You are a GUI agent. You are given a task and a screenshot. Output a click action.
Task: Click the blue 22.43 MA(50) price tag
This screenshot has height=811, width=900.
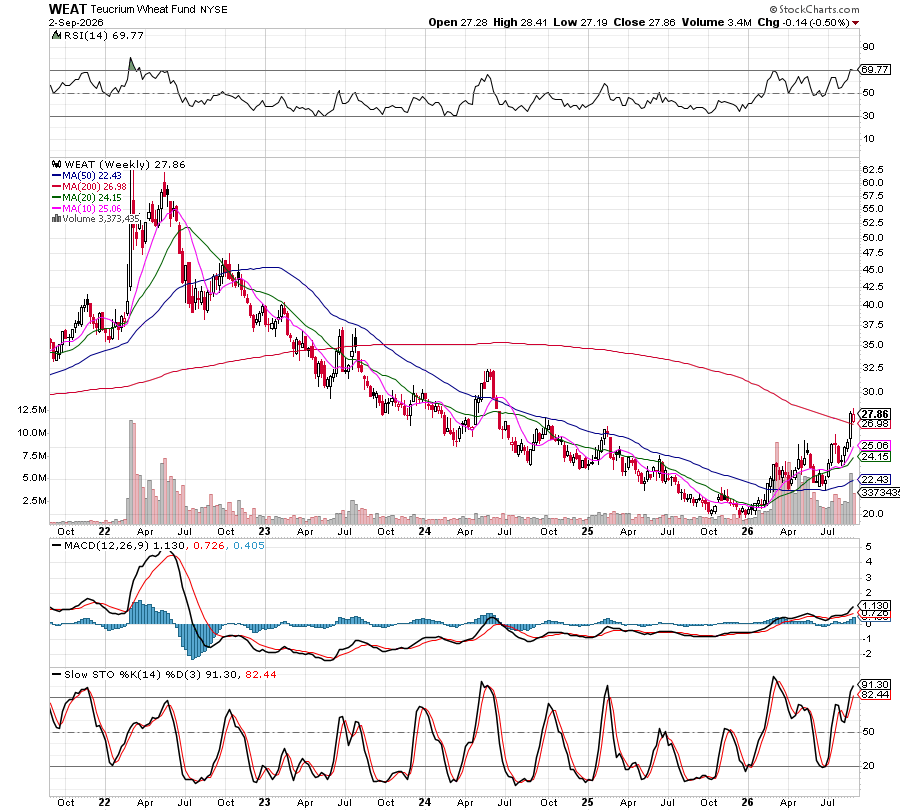point(875,479)
